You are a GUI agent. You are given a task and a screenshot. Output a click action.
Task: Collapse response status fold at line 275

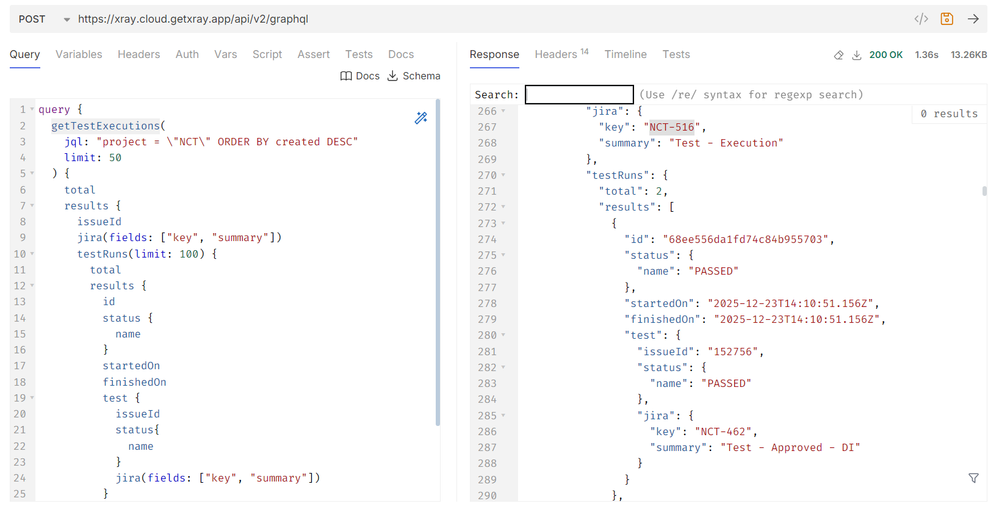(503, 255)
